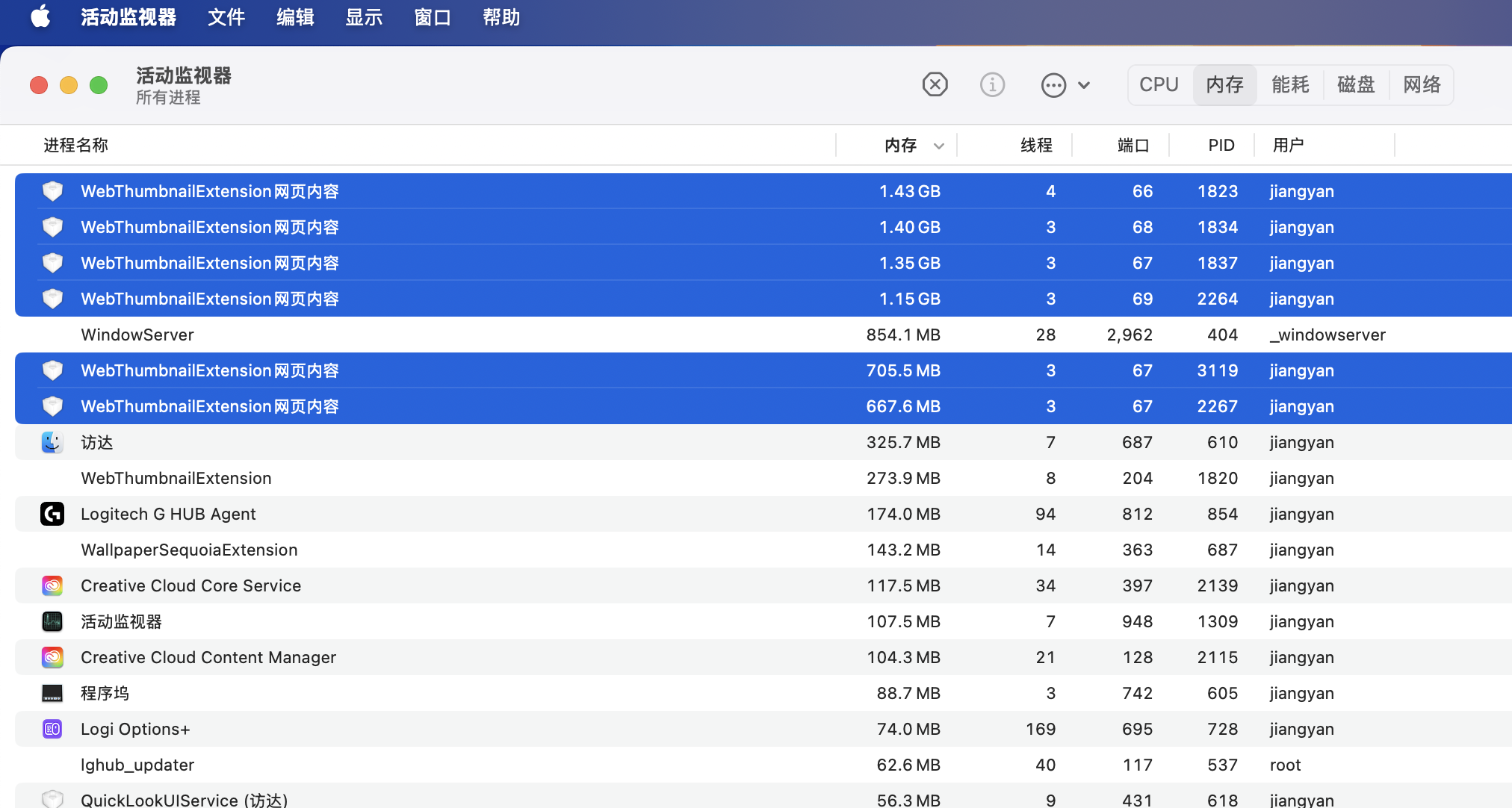Click the Creative Cloud Core Service icon
Screen dimensions: 1512x808
[52, 585]
